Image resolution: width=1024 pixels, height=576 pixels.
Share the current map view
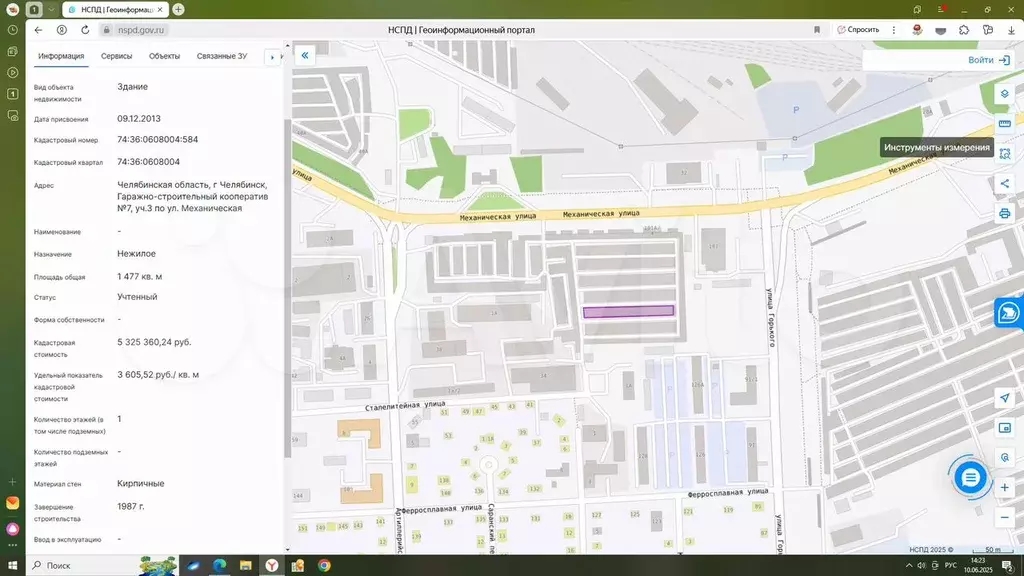[1004, 184]
